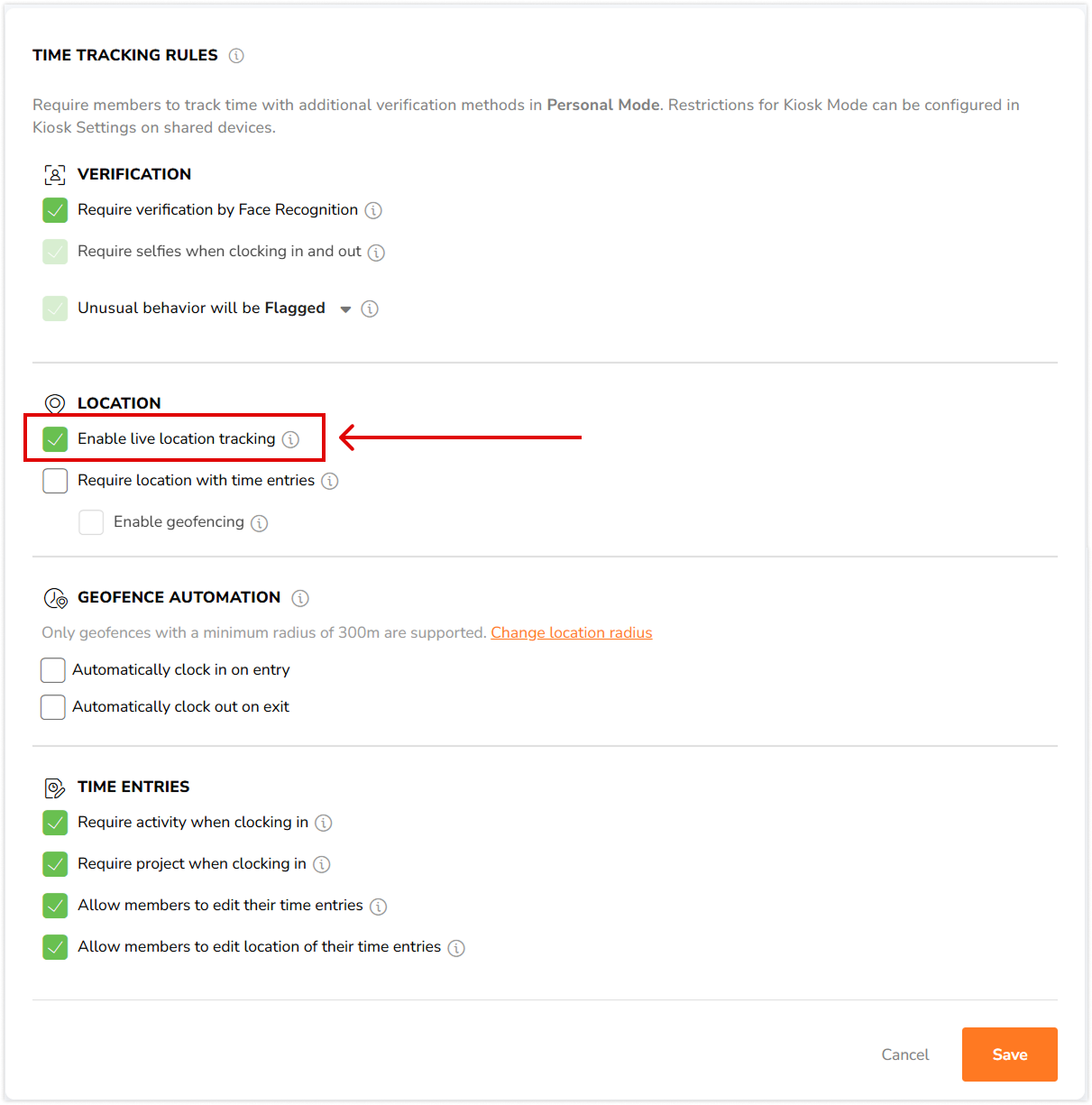Click the Location section pin icon
1092x1105 pixels.
tap(54, 403)
